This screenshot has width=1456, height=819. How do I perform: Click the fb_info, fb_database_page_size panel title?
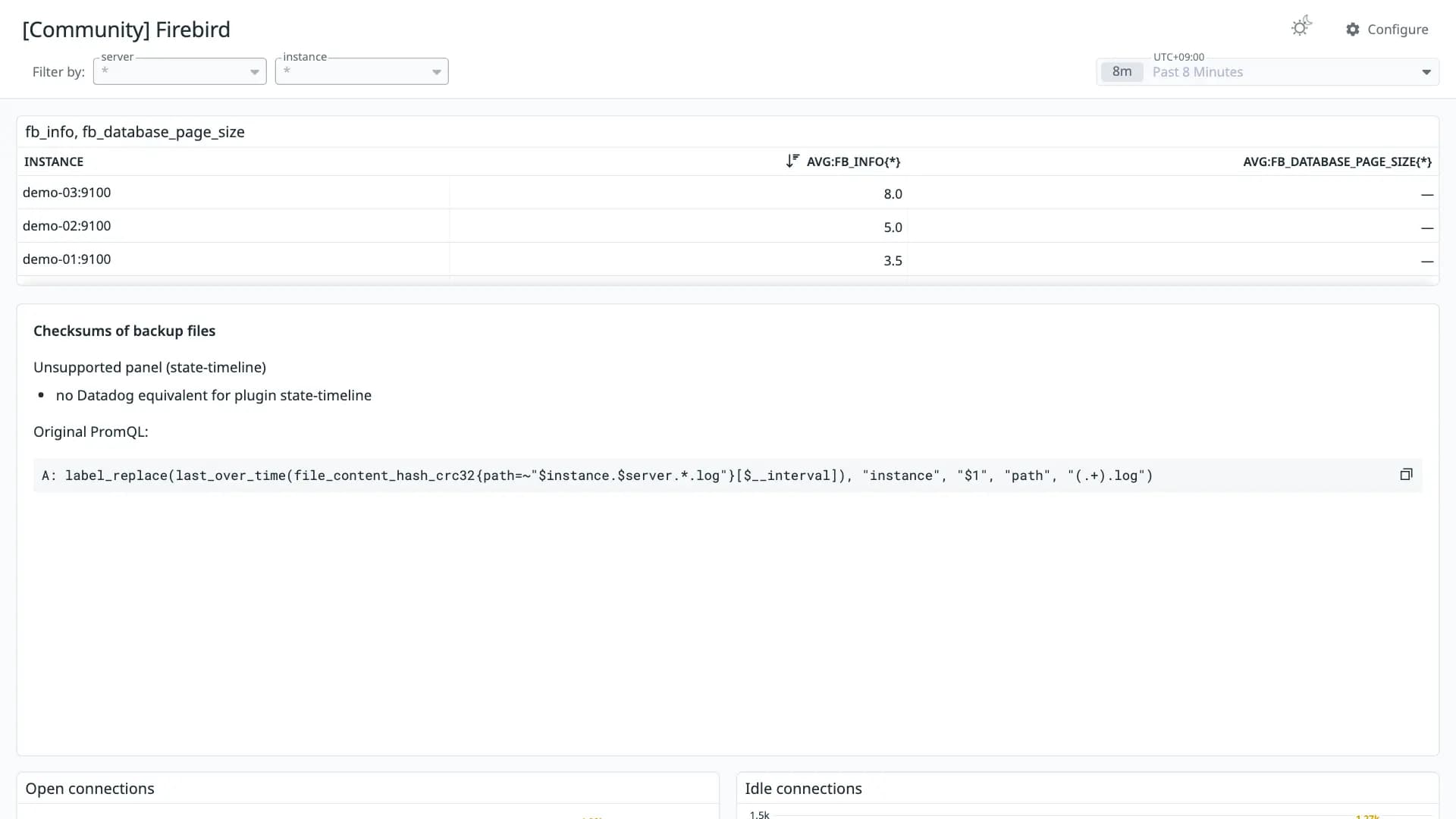[135, 132]
